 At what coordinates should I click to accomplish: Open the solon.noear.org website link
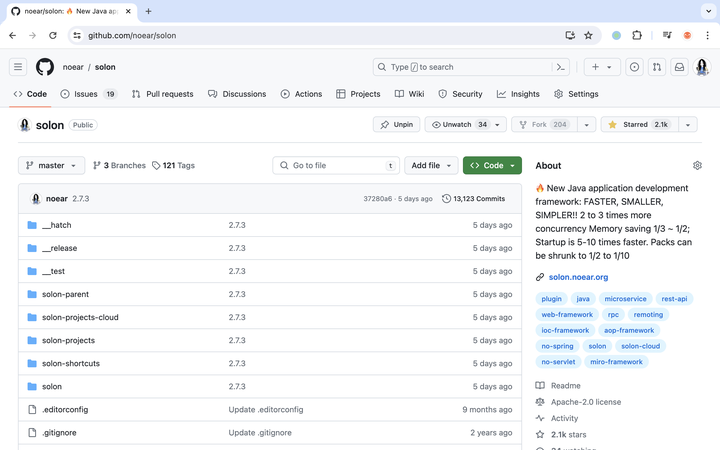578,277
